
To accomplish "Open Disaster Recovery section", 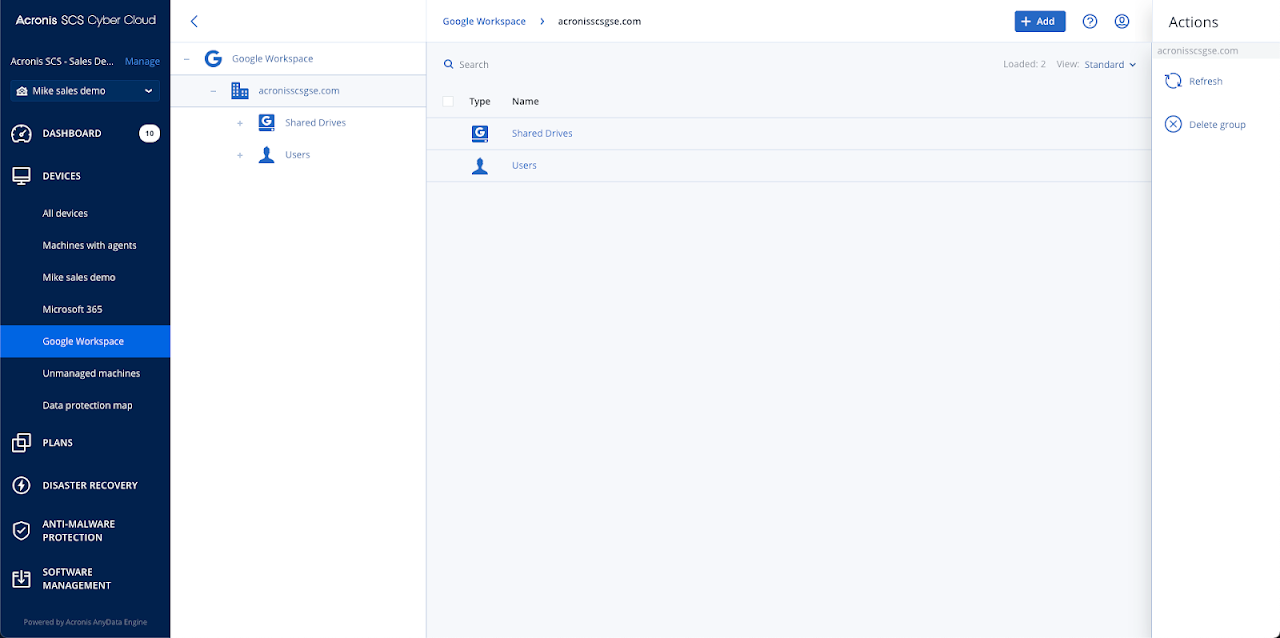I will point(90,486).
